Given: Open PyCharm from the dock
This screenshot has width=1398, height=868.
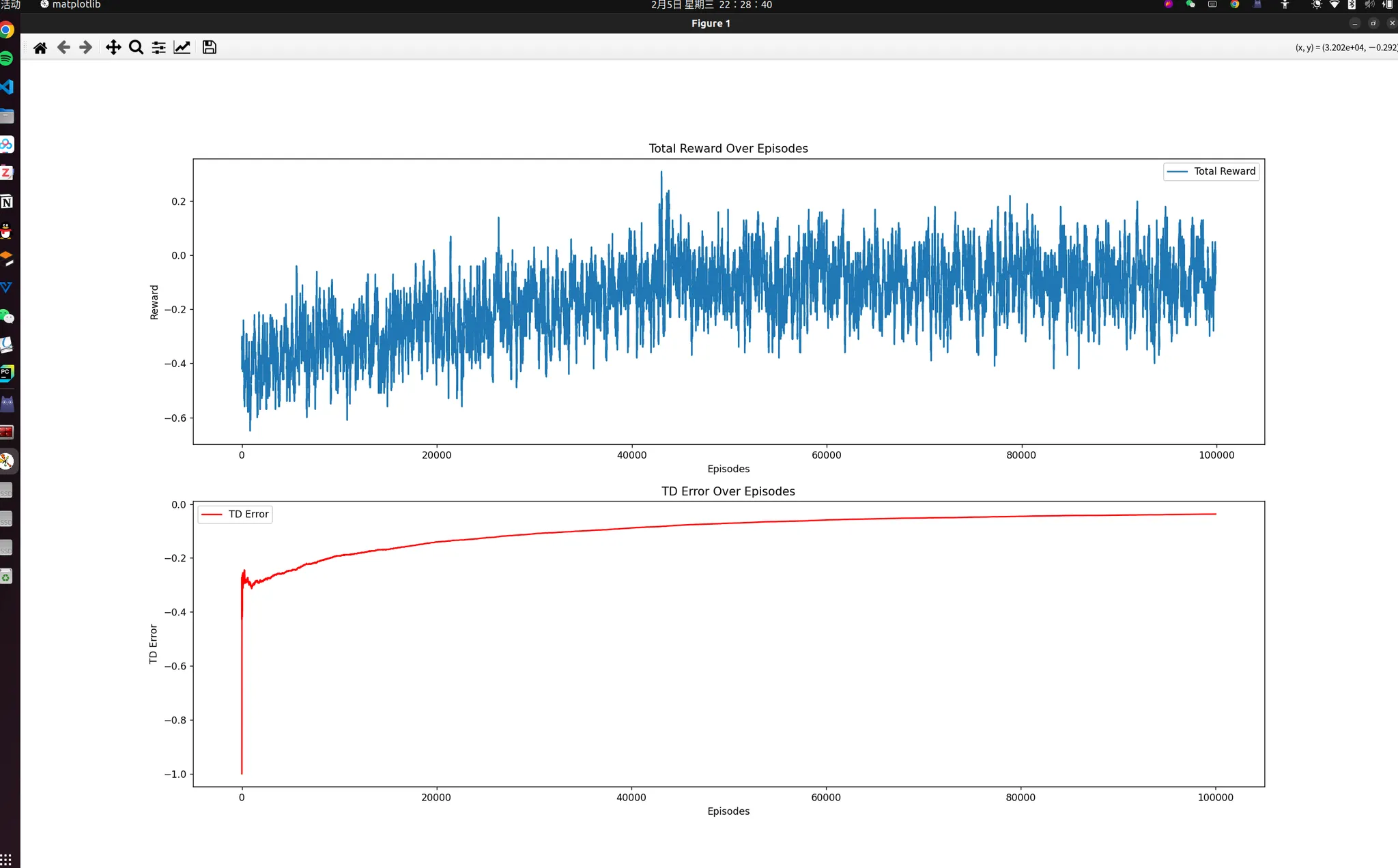Looking at the screenshot, I should (x=6, y=373).
